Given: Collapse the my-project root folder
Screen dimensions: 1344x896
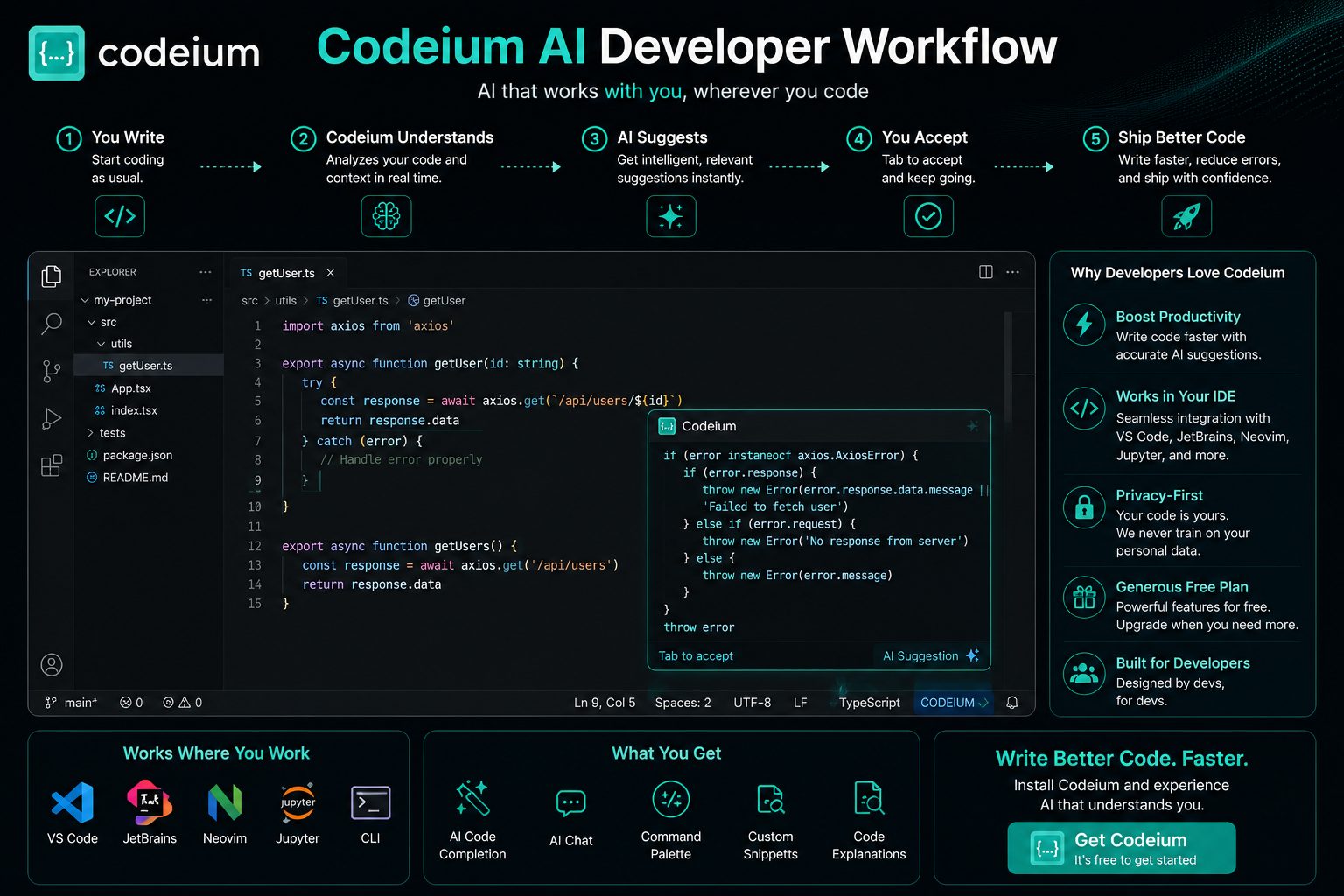Looking at the screenshot, I should coord(86,300).
